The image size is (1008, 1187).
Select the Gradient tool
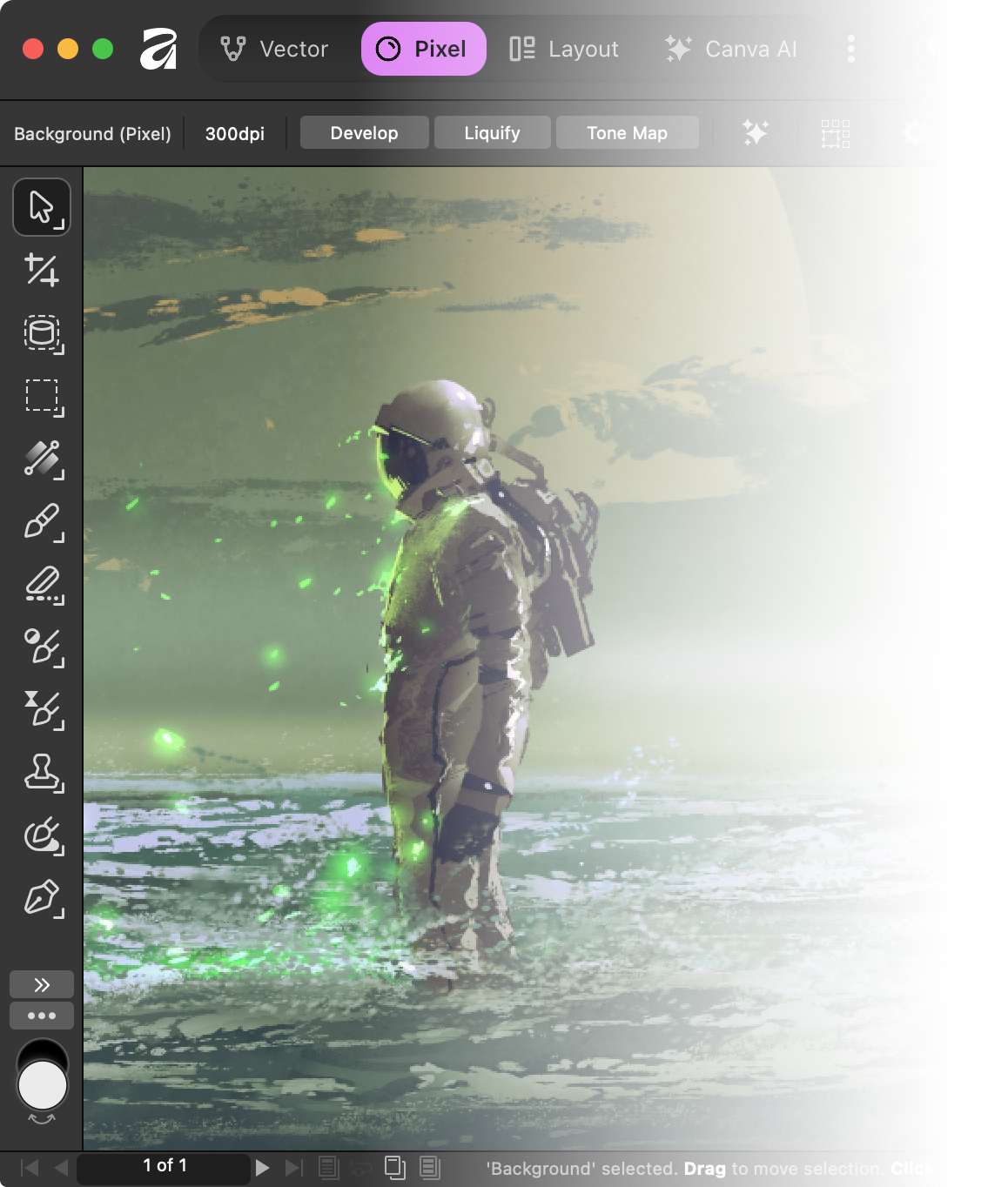[x=41, y=459]
